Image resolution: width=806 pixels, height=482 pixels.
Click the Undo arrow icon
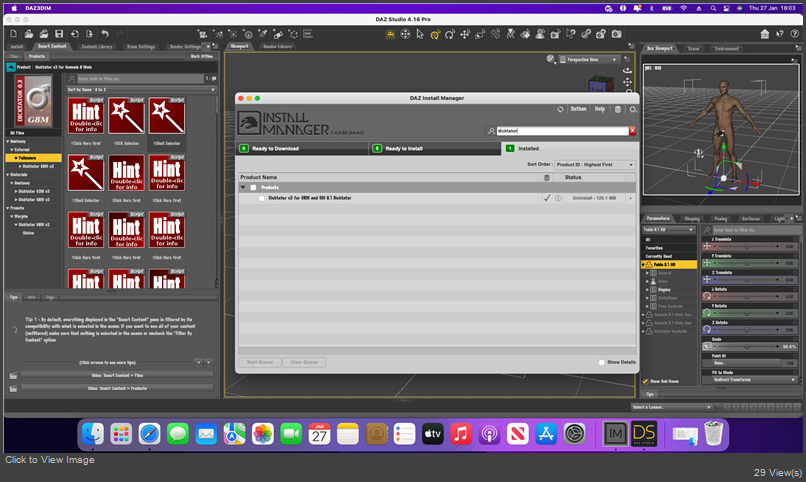[x=105, y=34]
